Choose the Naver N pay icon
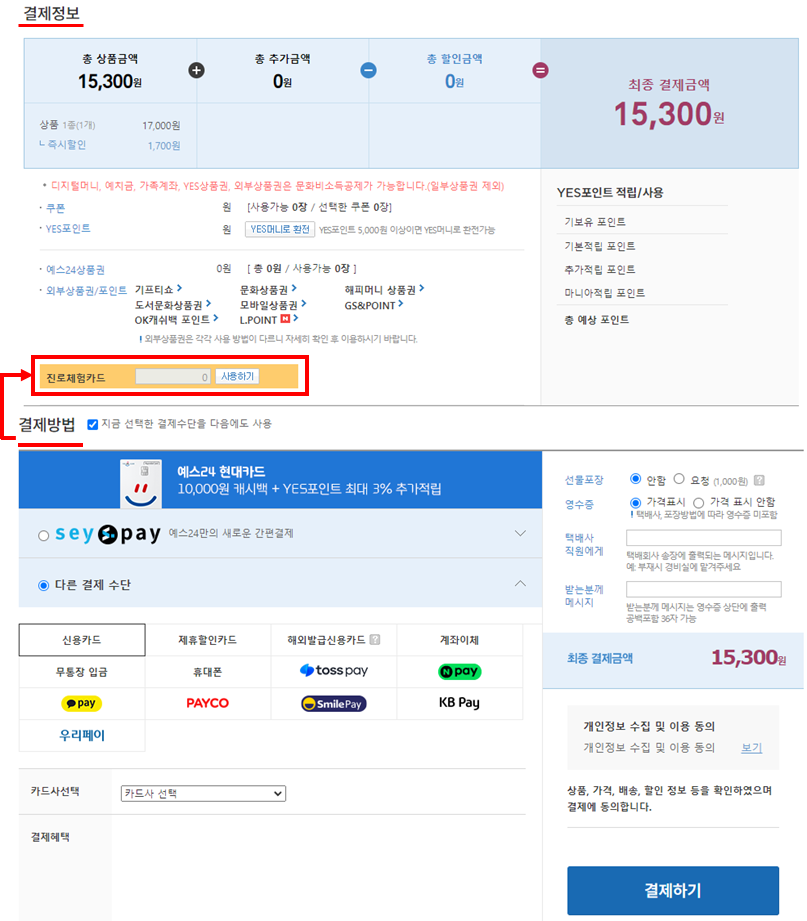 click(459, 672)
